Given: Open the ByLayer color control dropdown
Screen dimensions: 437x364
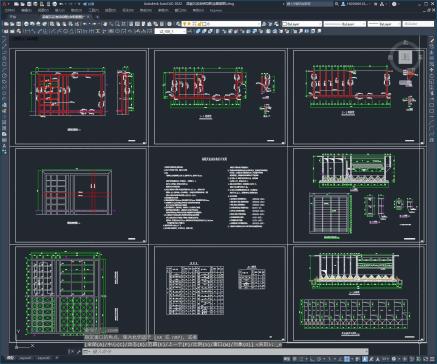Looking at the screenshot, I should point(302,24).
